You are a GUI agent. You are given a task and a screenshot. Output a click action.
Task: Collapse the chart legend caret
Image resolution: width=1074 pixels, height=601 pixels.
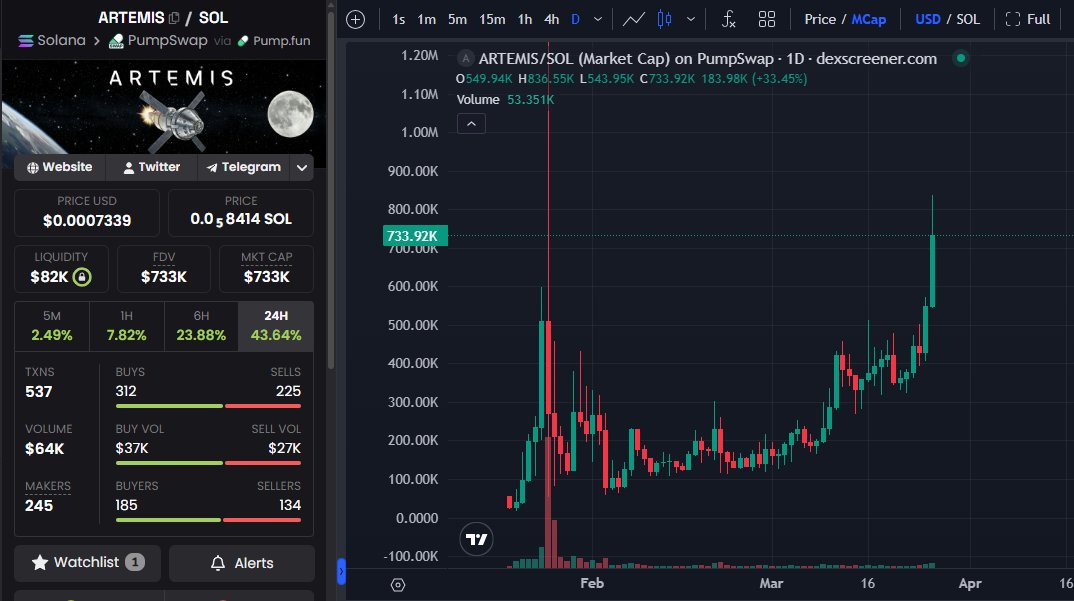471,124
